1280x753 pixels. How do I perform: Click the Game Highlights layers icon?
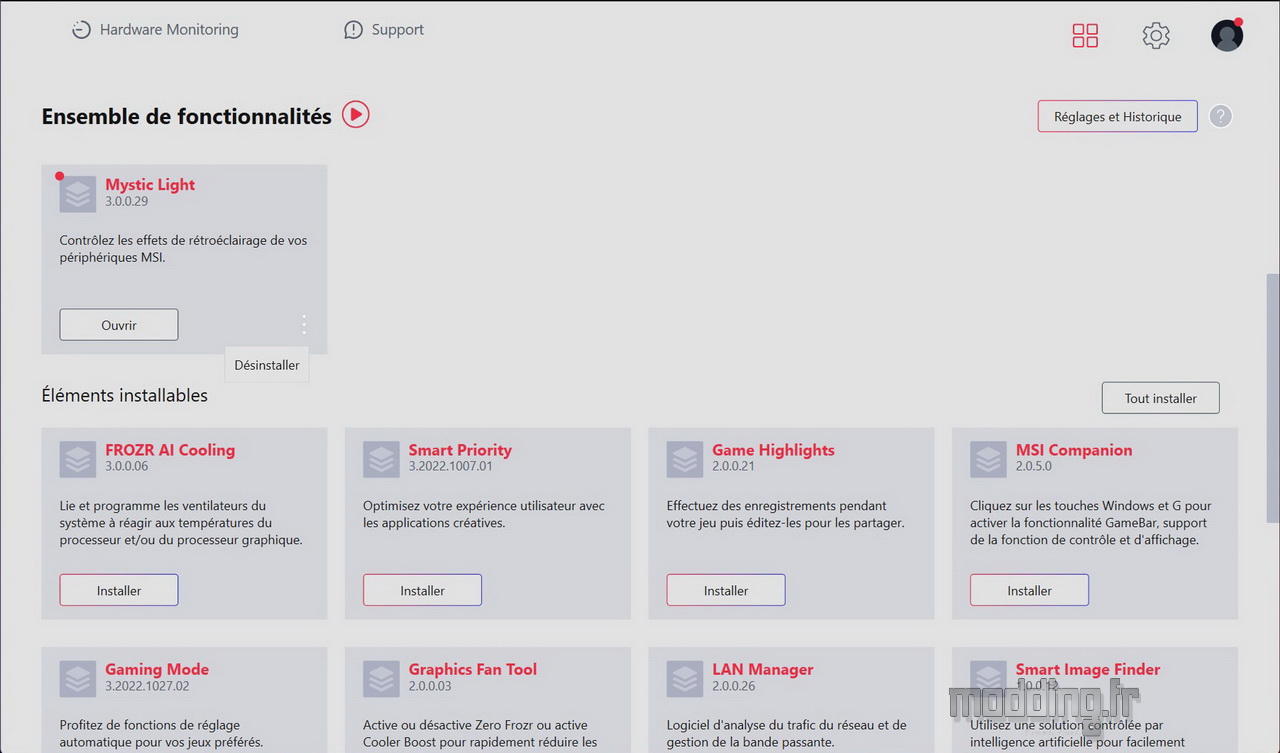[x=686, y=459]
